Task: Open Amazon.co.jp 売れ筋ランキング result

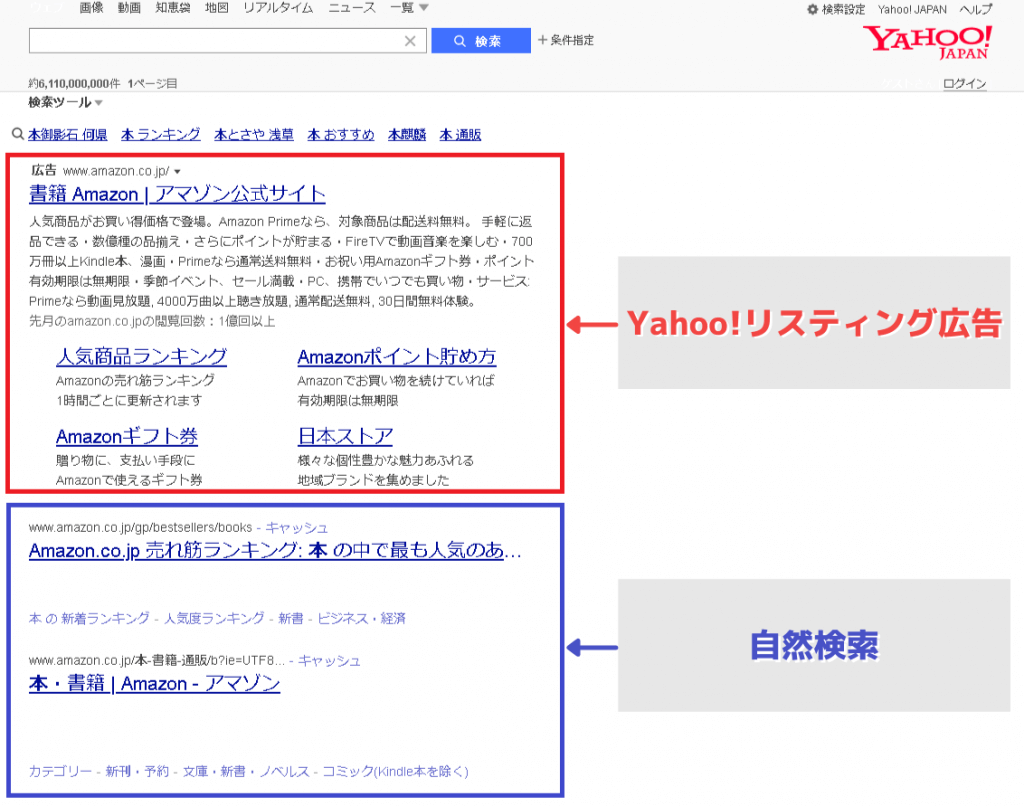Action: click(x=275, y=551)
